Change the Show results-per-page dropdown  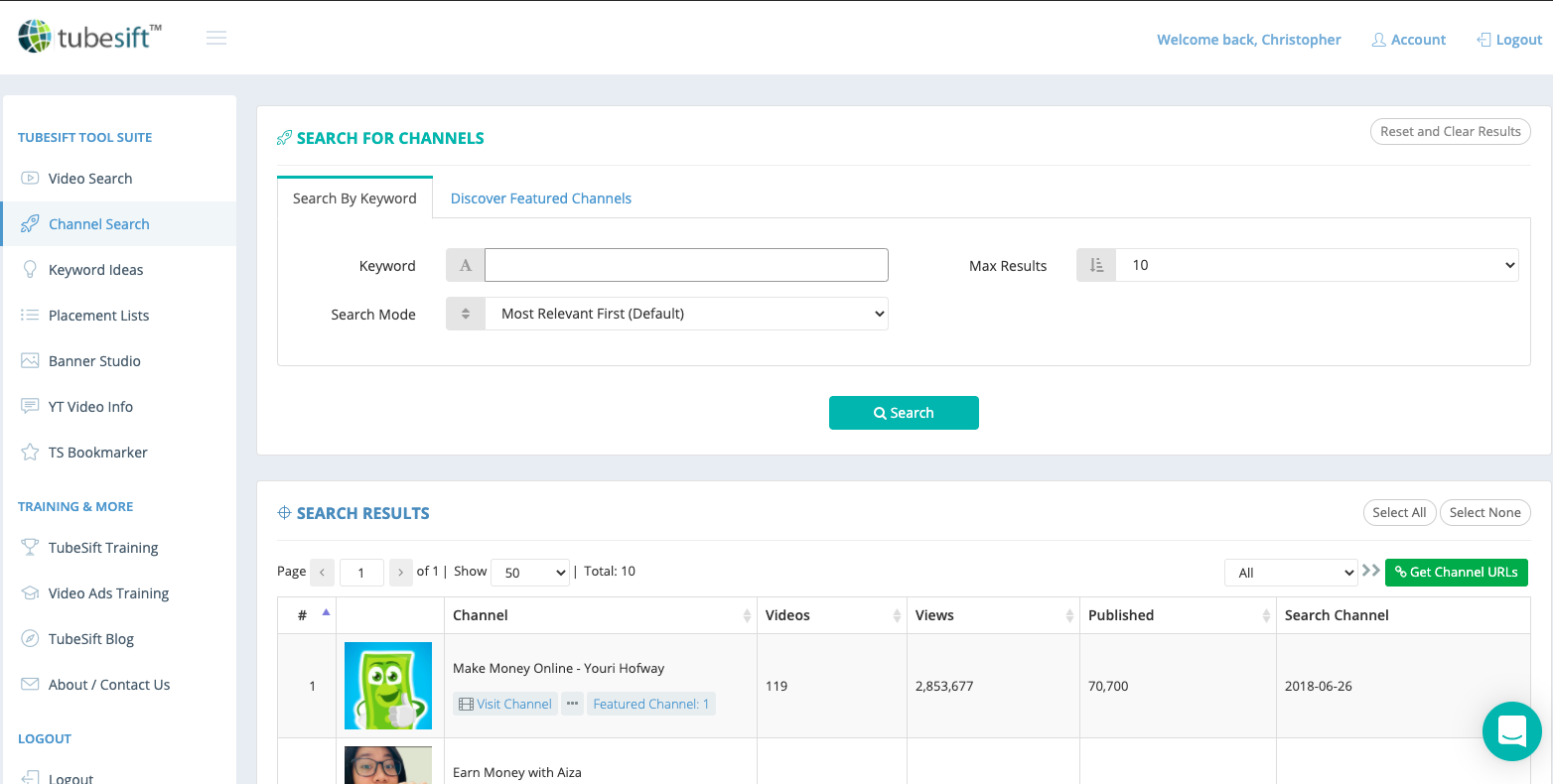[530, 572]
